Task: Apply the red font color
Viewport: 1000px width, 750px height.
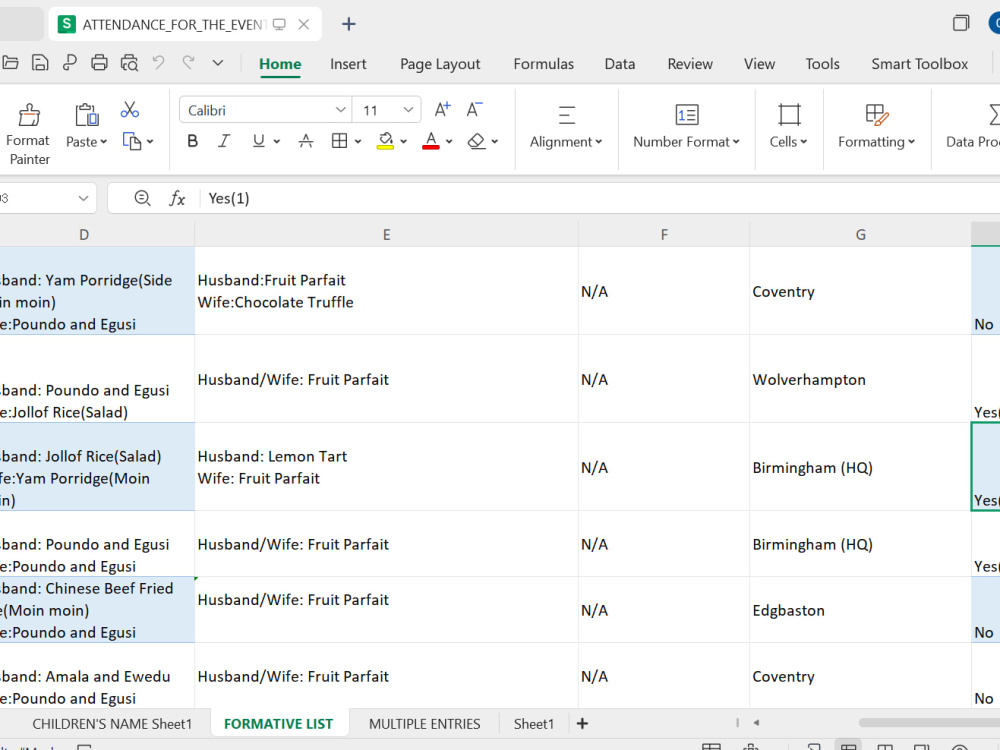Action: tap(431, 141)
